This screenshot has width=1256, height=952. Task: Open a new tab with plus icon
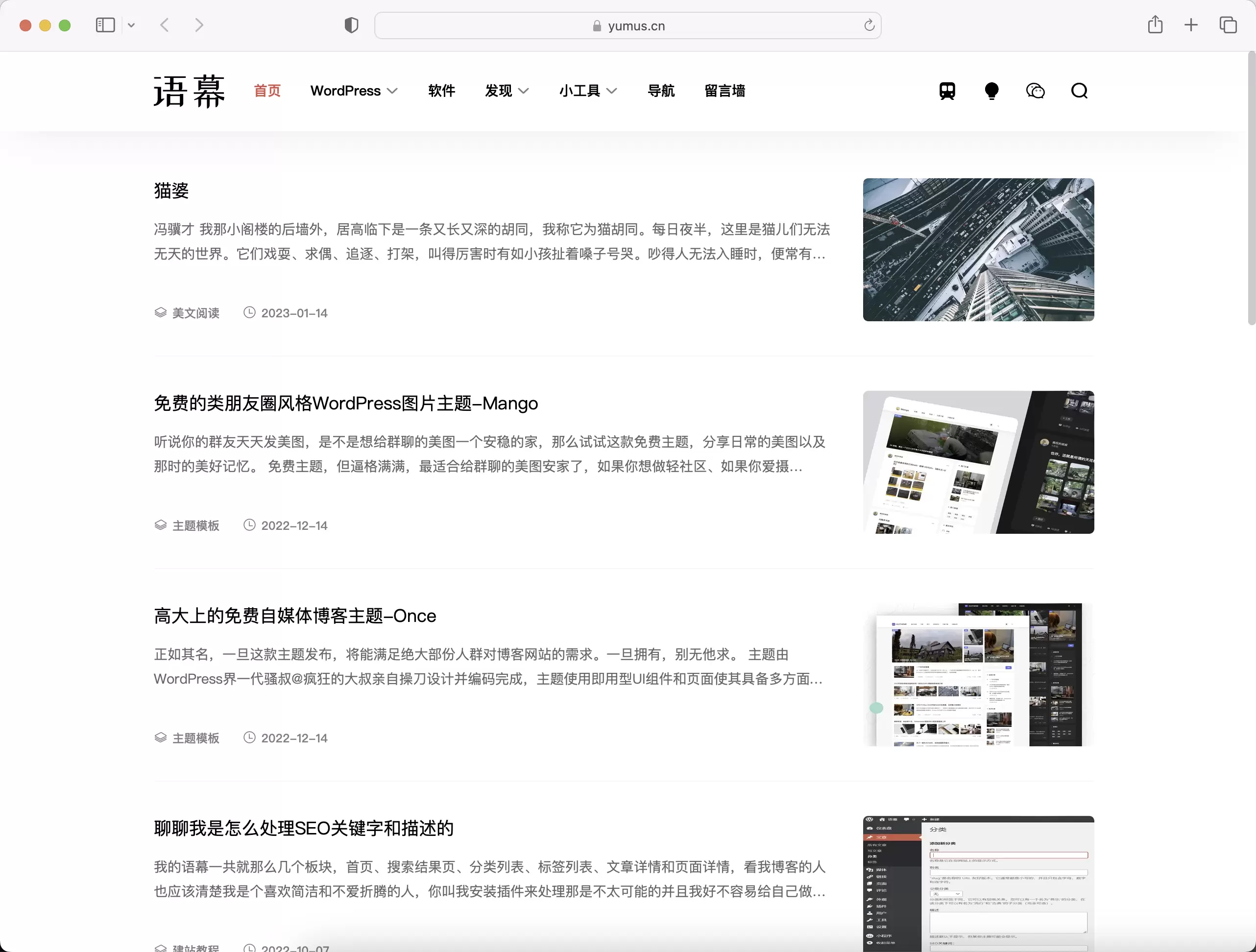pos(1191,25)
